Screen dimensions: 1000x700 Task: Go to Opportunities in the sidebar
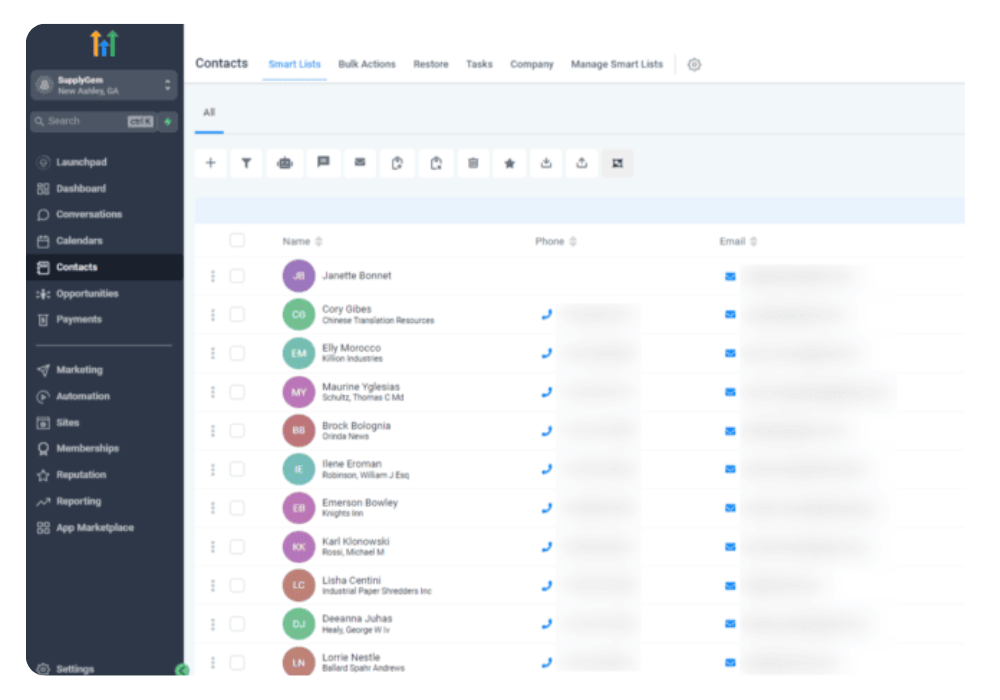(87, 294)
